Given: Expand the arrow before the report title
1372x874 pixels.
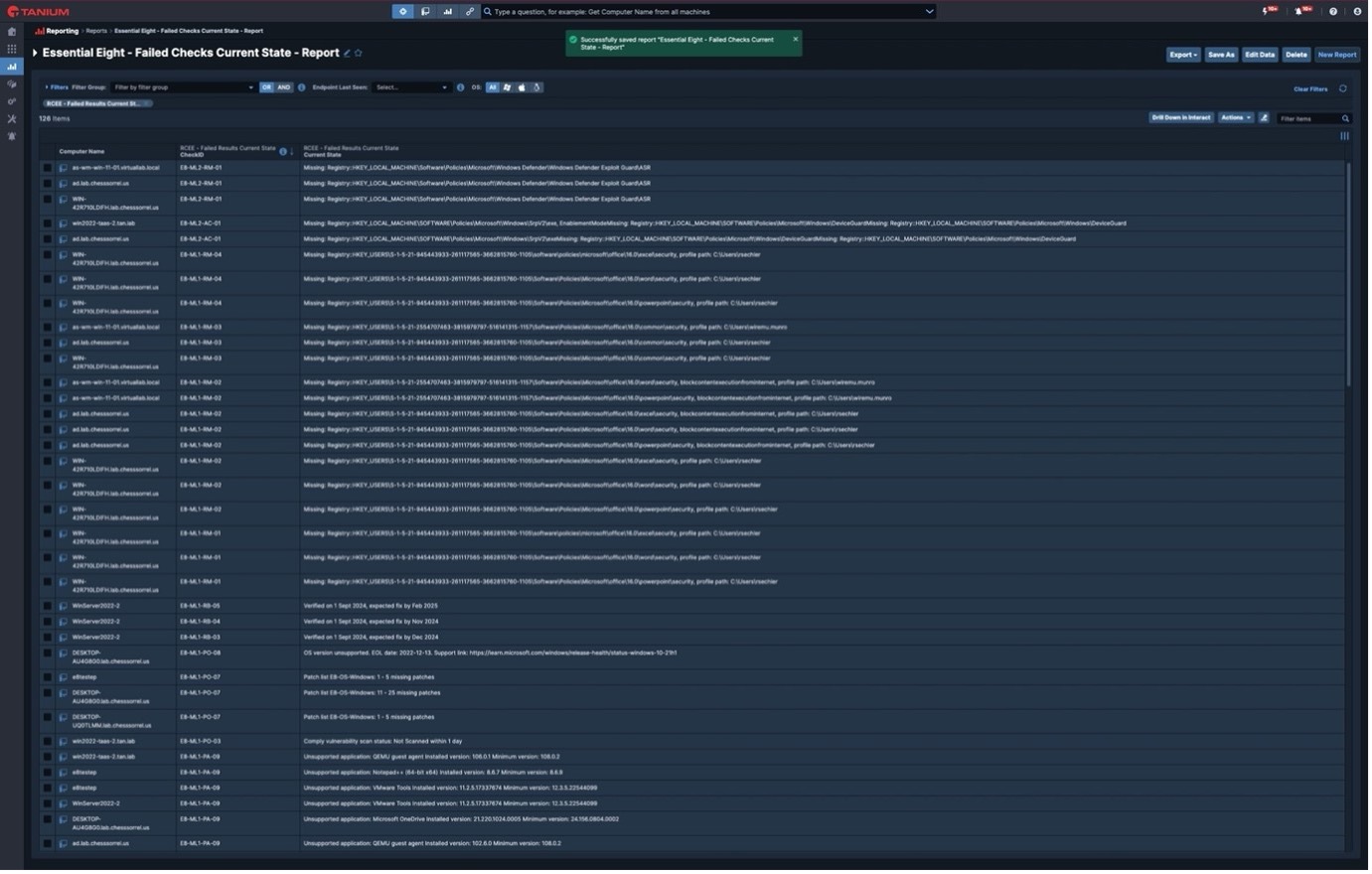Looking at the screenshot, I should click(x=36, y=54).
